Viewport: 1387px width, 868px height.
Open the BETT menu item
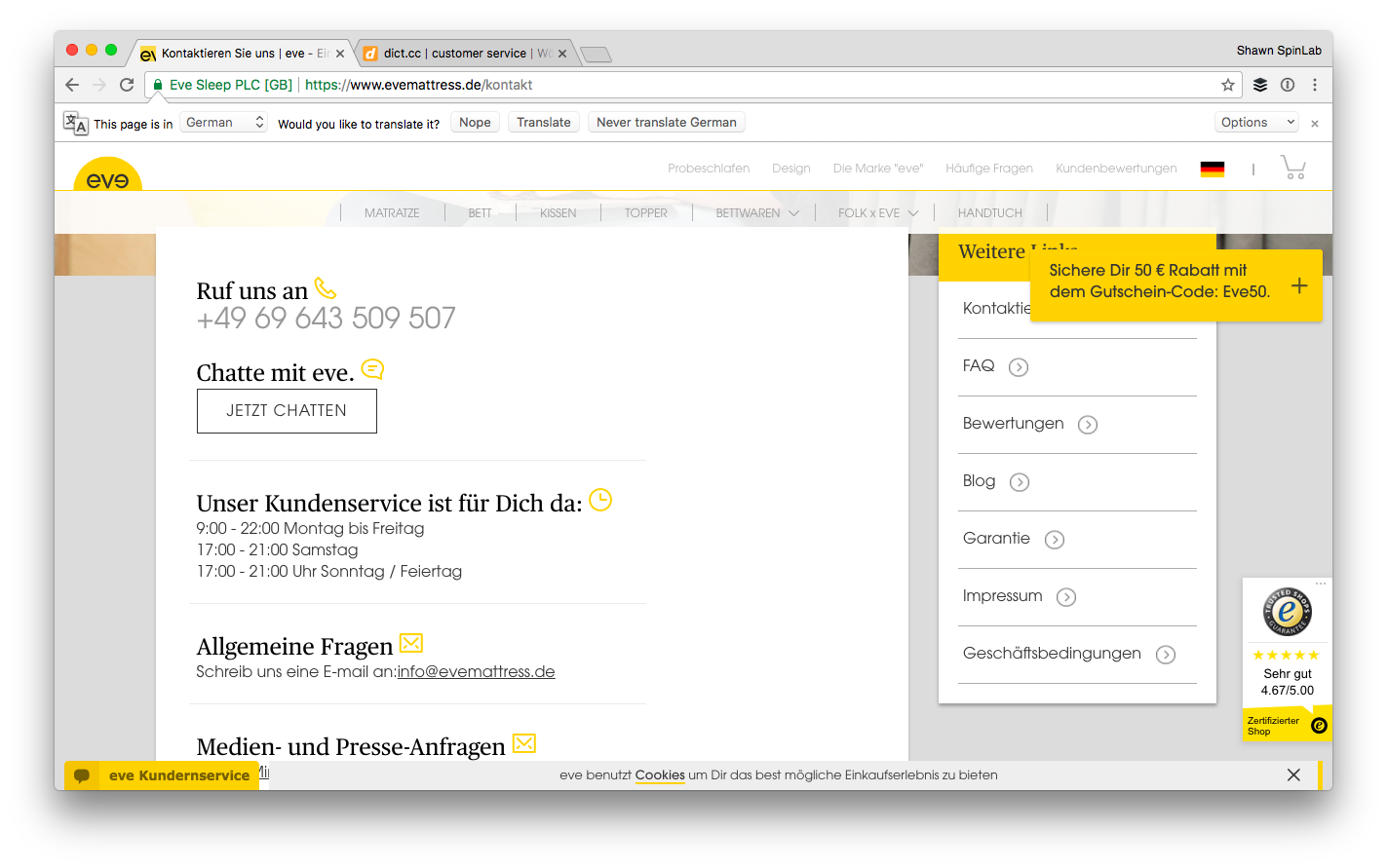480,212
